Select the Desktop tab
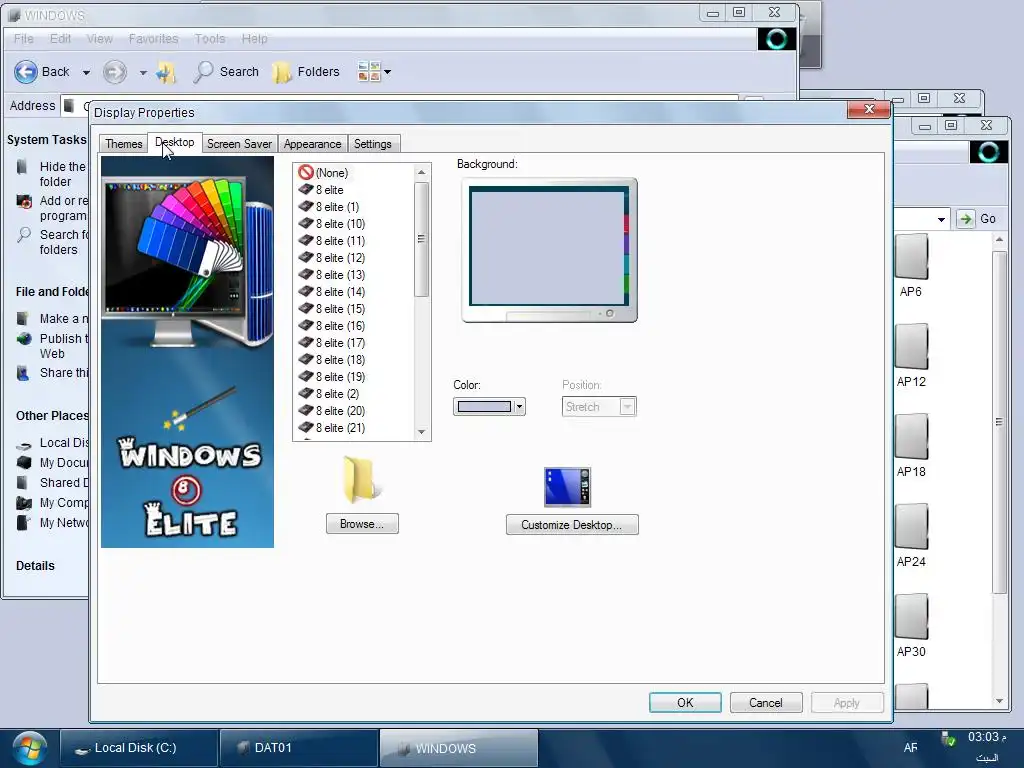 [x=174, y=142]
